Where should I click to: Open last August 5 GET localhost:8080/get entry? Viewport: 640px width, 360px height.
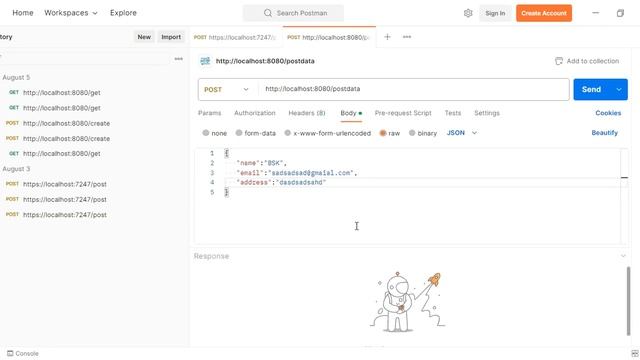tap(62, 154)
